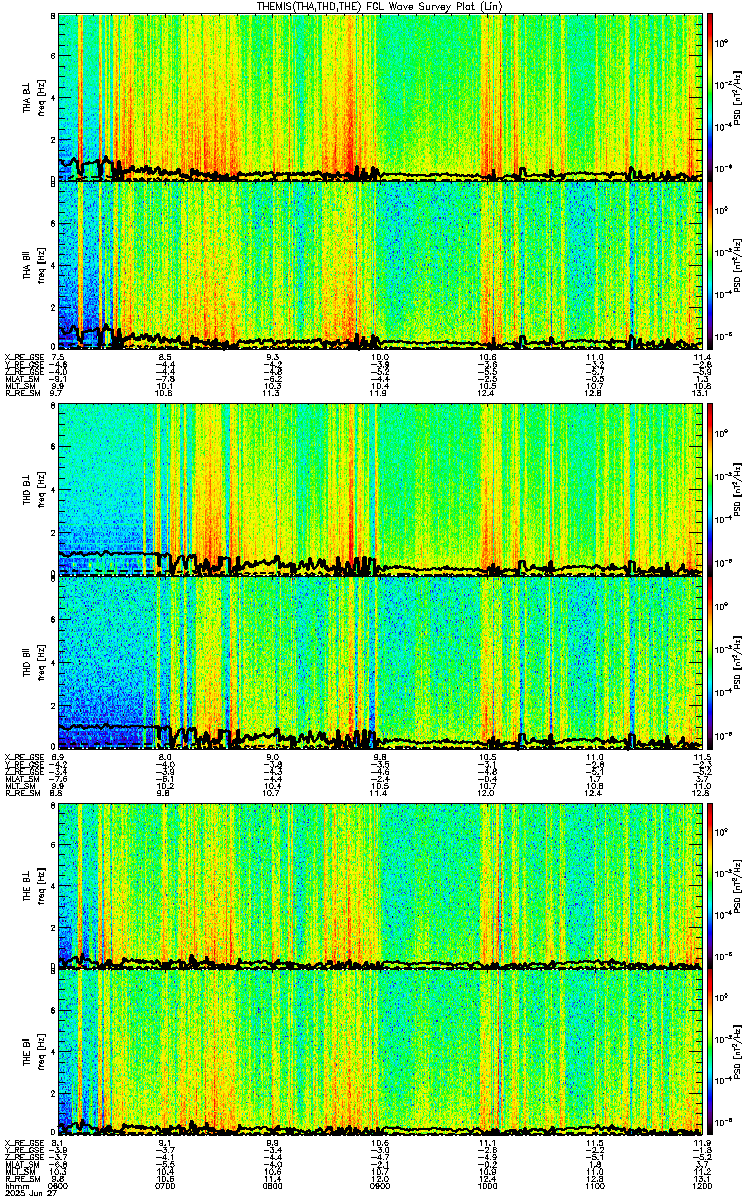The width and height of the screenshot is (750, 1200).
Task: Click the PSD [nT²/Hz] label of THD B∥ panel
Action: point(739,664)
